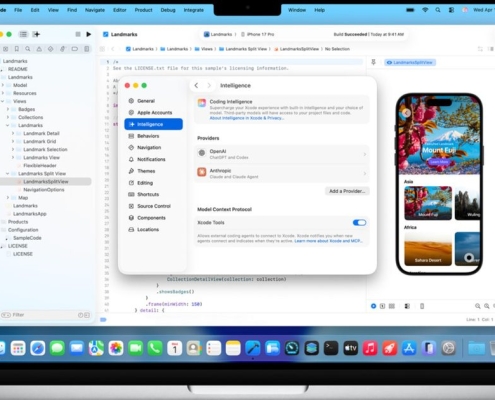Open the Product menu
This screenshot has width=495, height=400.
143,10
